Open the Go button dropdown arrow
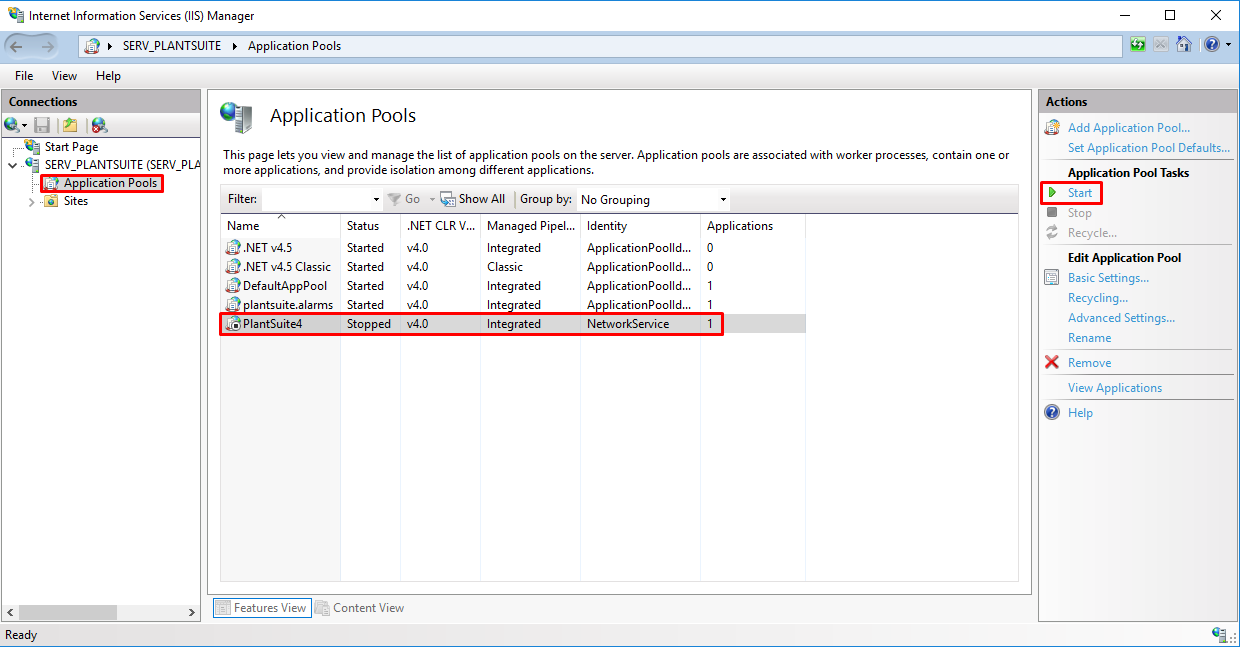1240x649 pixels. click(432, 200)
